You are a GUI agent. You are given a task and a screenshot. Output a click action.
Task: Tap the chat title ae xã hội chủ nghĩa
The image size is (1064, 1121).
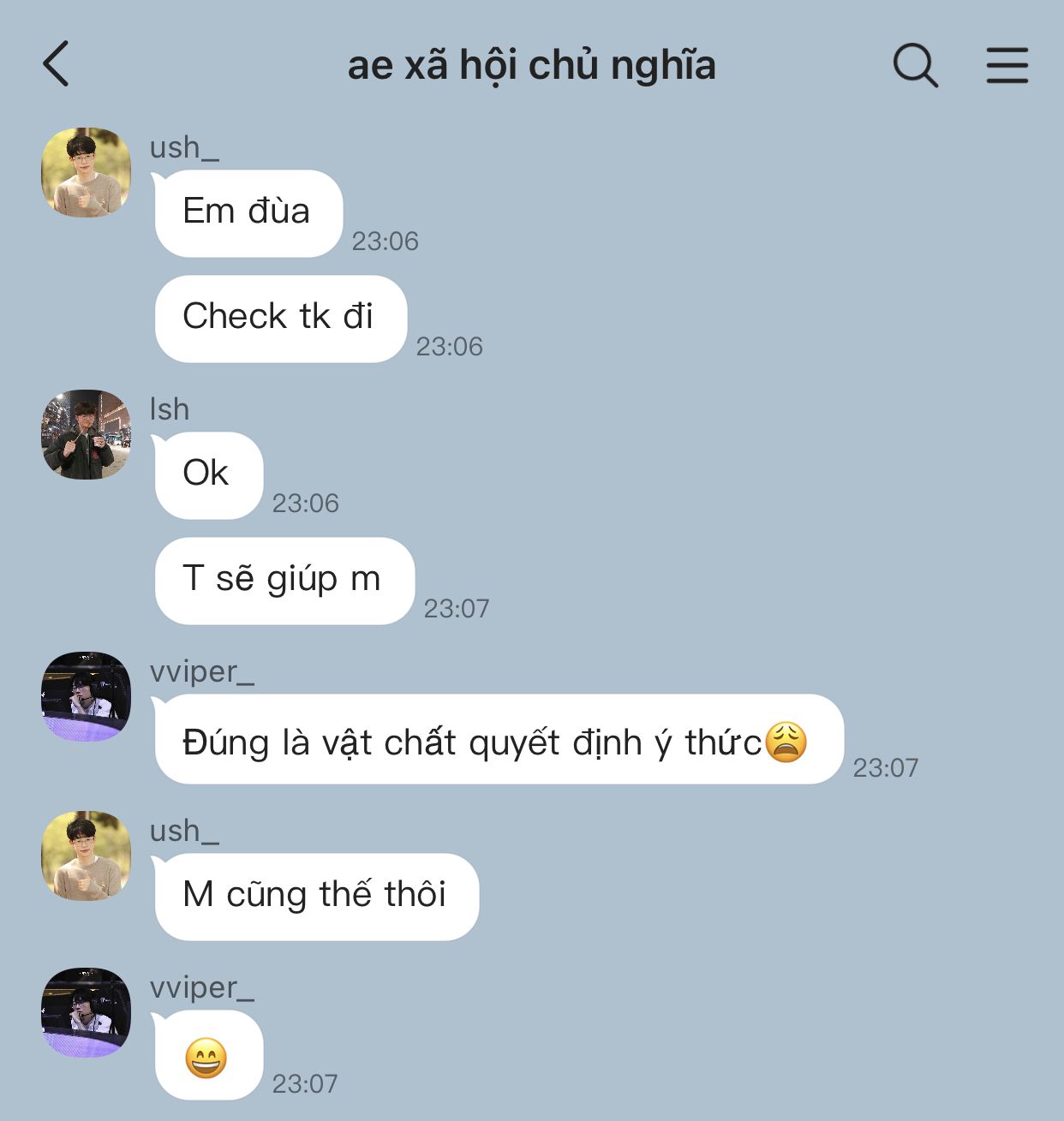point(531,65)
